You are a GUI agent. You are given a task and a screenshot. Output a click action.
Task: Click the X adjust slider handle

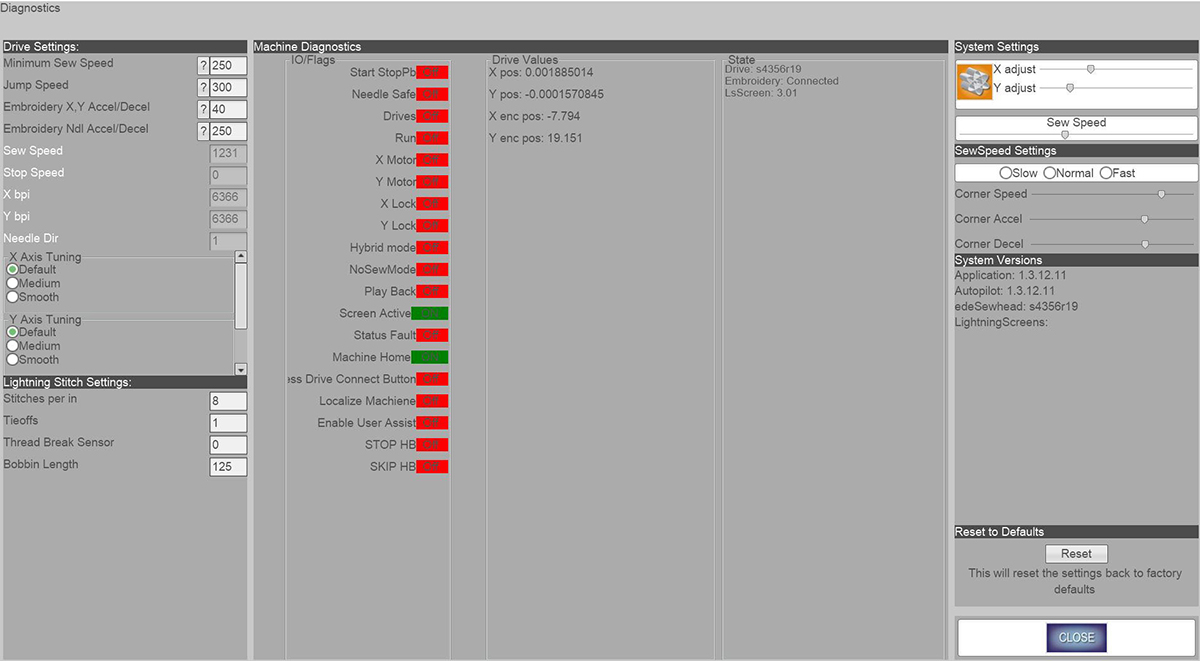1091,69
